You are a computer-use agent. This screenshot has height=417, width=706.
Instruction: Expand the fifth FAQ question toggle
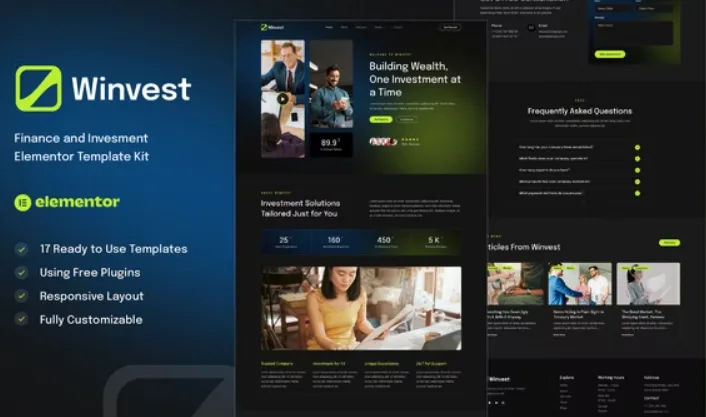[x=637, y=193]
